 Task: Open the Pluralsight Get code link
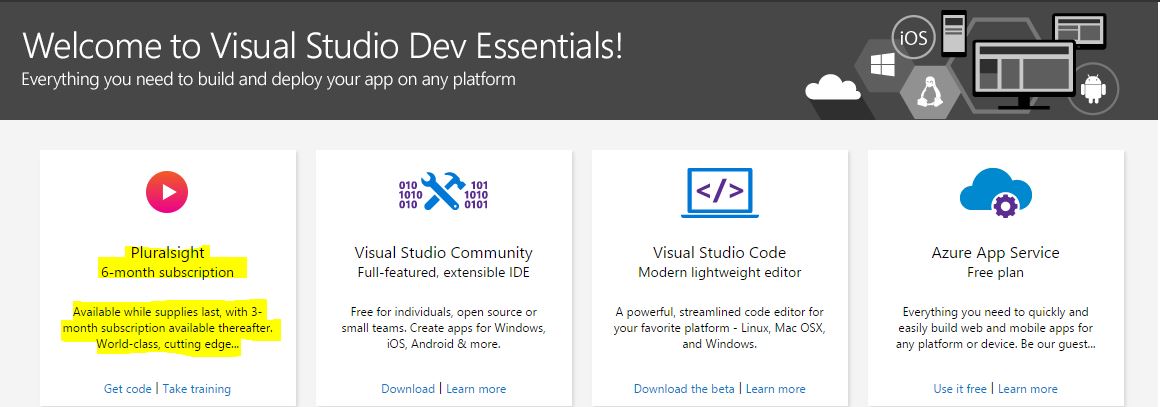tap(128, 388)
